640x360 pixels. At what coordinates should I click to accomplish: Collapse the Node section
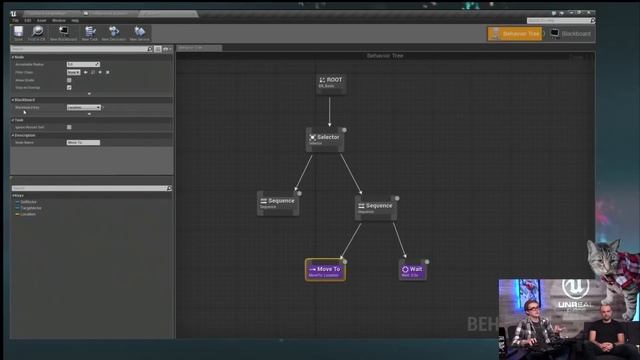pyautogui.click(x=13, y=57)
